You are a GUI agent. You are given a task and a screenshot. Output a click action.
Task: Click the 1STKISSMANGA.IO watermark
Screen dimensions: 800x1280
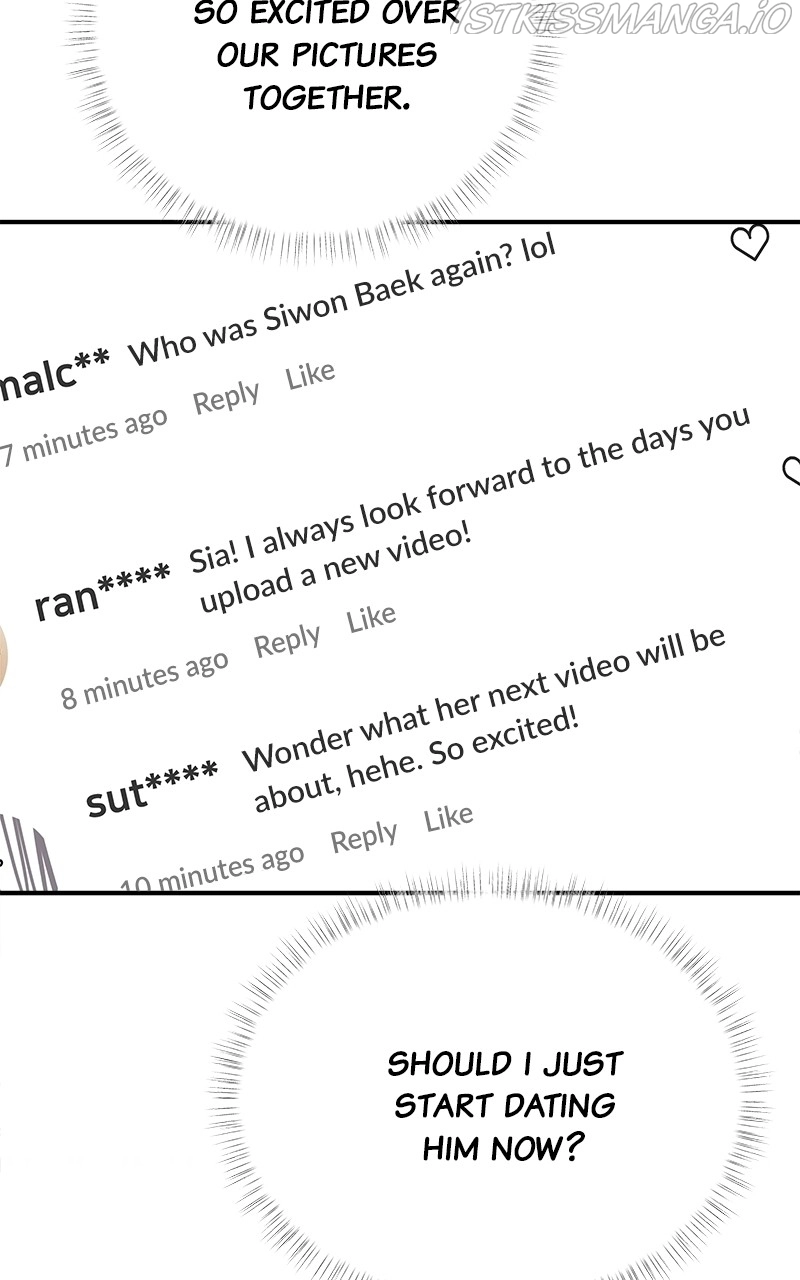point(620,17)
